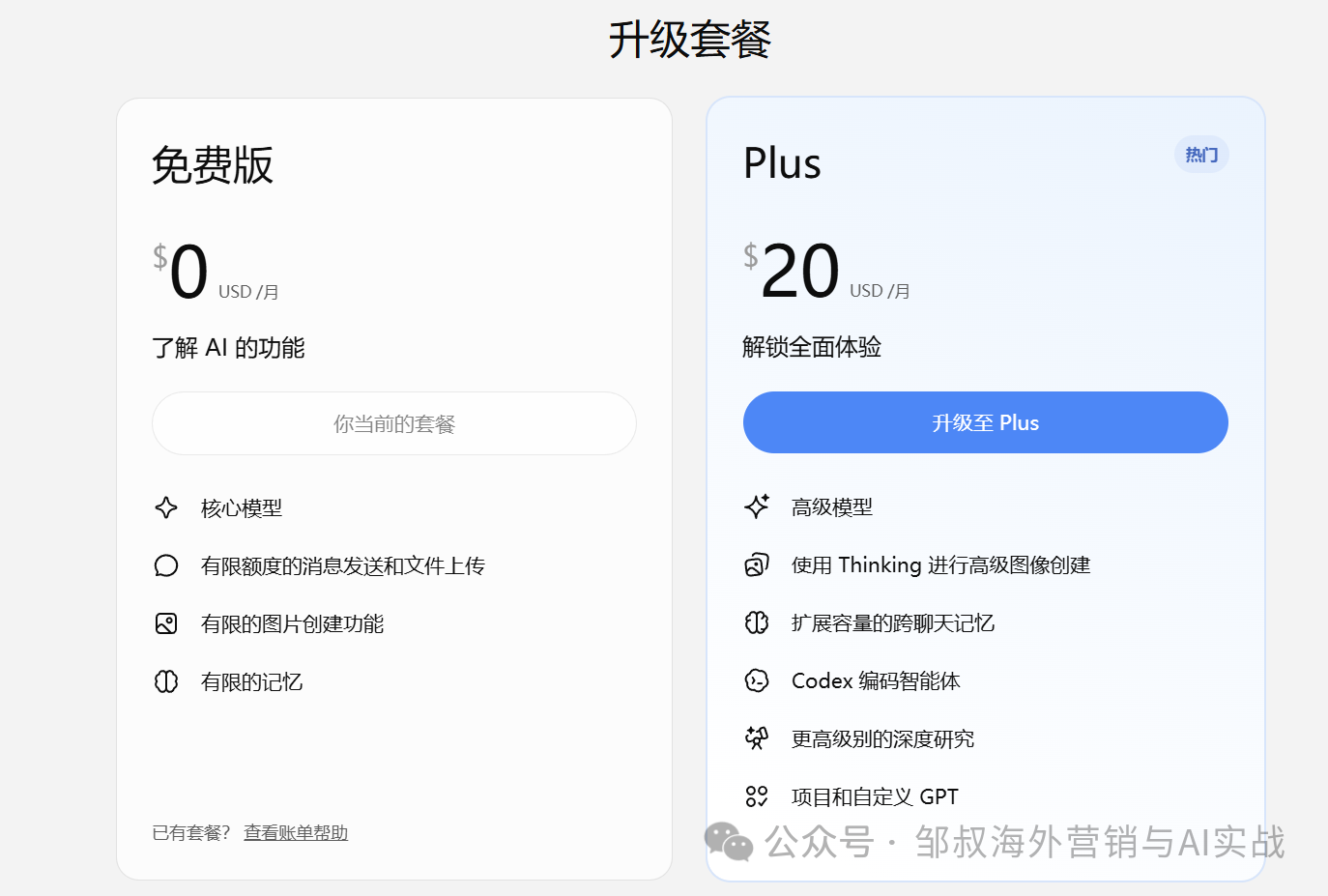Click the sparkle icon beside 核心模型
This screenshot has width=1328, height=896.
point(166,507)
